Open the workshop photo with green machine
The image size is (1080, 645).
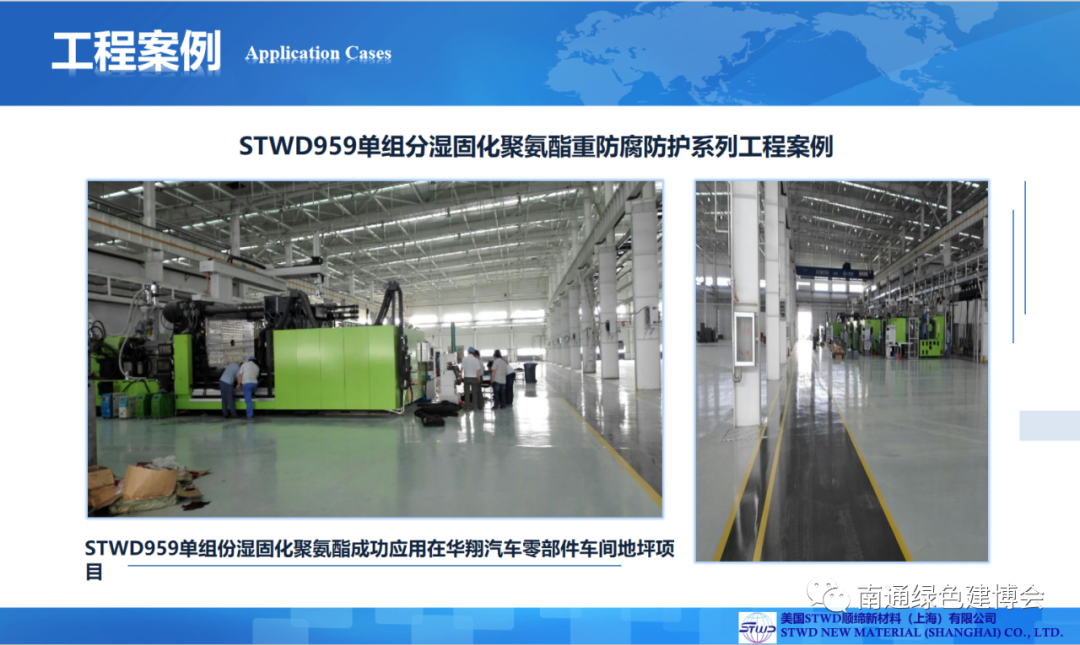point(375,349)
